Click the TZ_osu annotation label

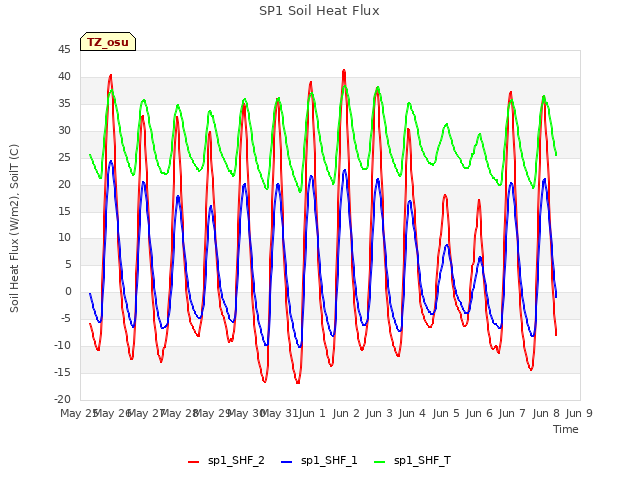tap(108, 42)
